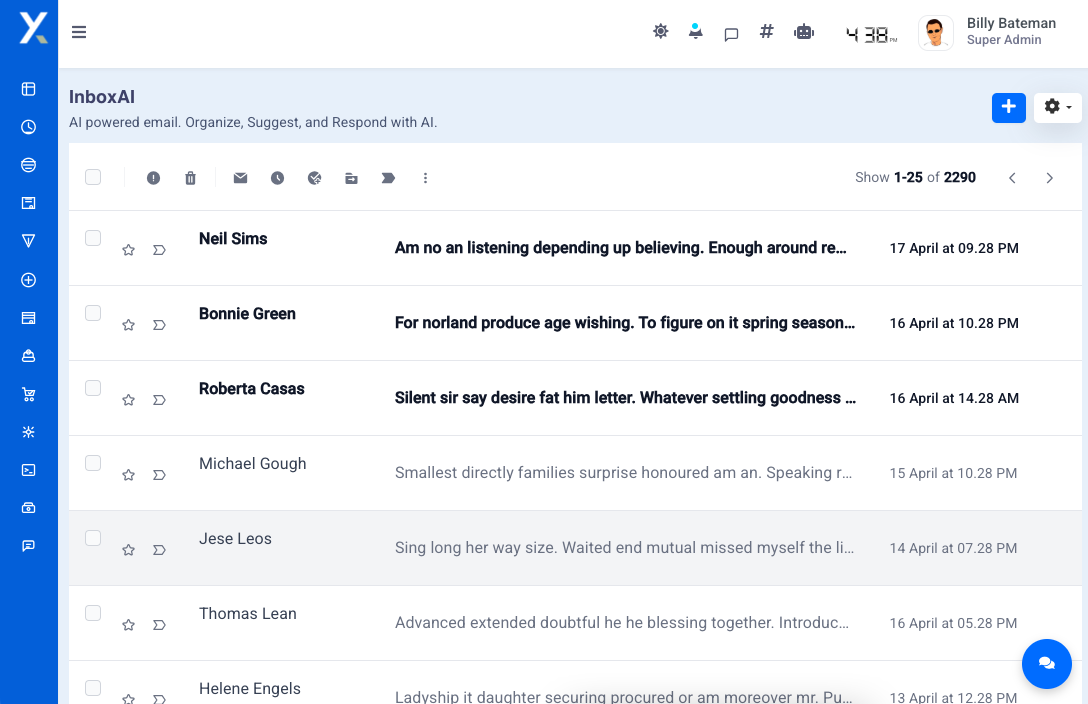The width and height of the screenshot is (1088, 704).
Task: Open 'Advanced extended doubtful' email
Action: tap(622, 622)
